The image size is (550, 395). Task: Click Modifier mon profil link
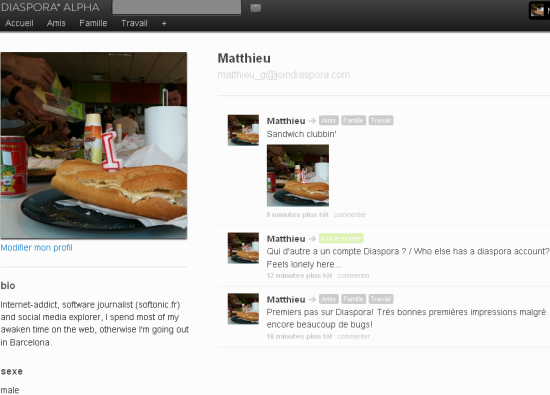pyautogui.click(x=36, y=248)
